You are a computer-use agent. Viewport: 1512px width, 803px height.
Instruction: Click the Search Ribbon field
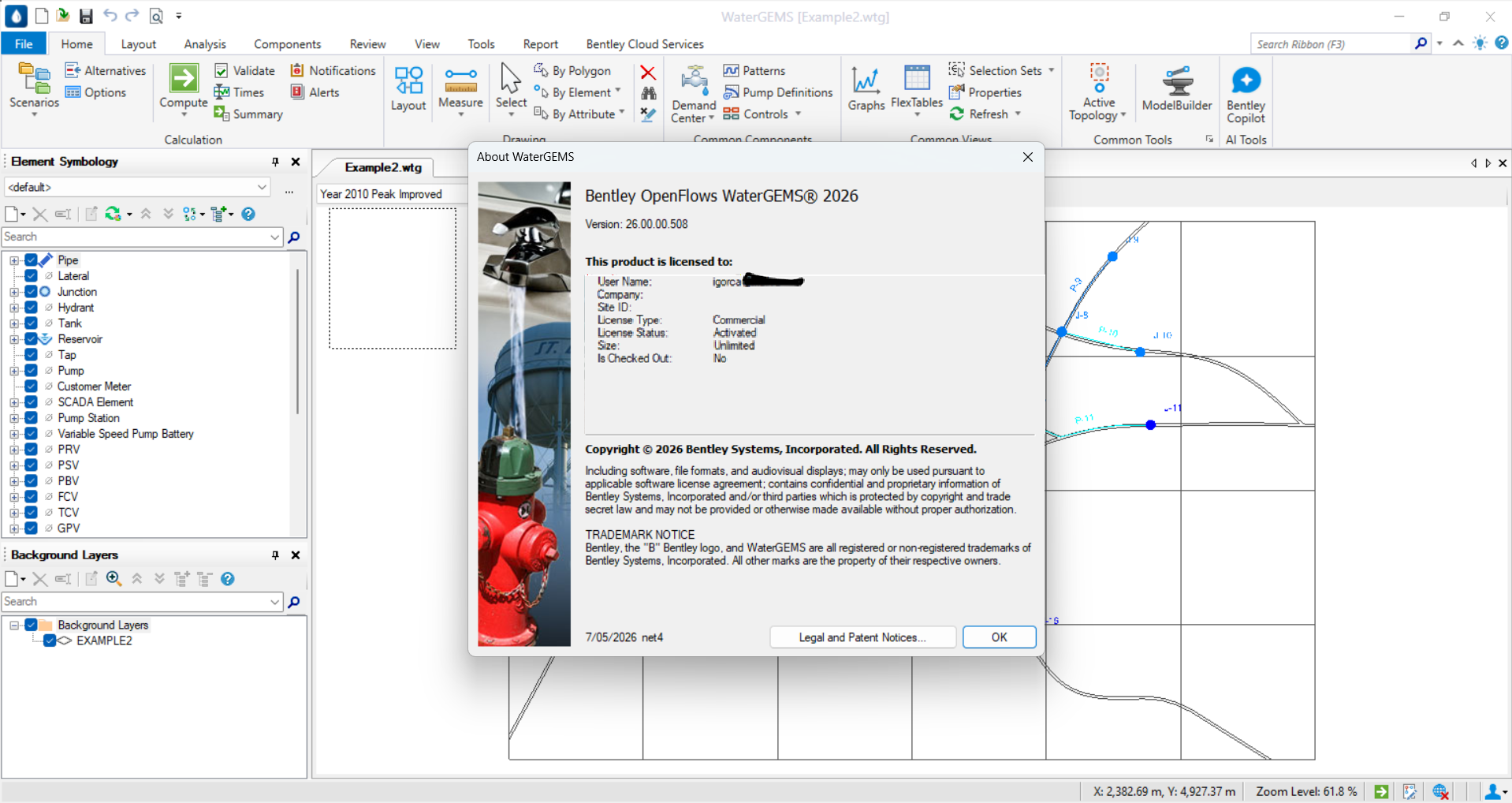click(x=1331, y=44)
